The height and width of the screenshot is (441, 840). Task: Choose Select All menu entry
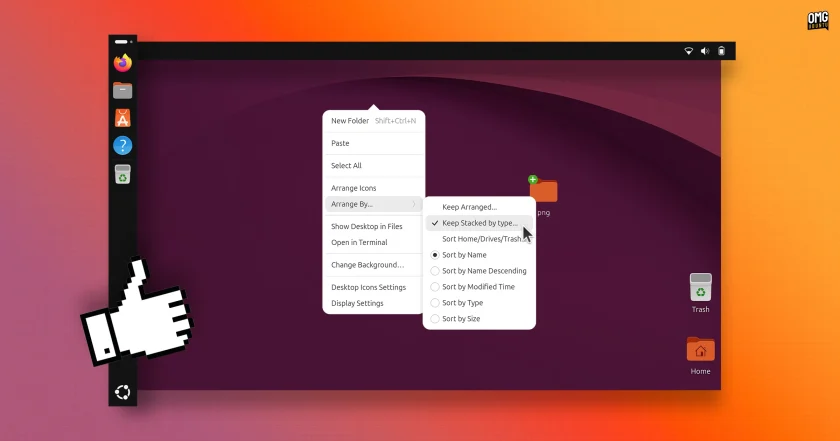tap(374, 166)
